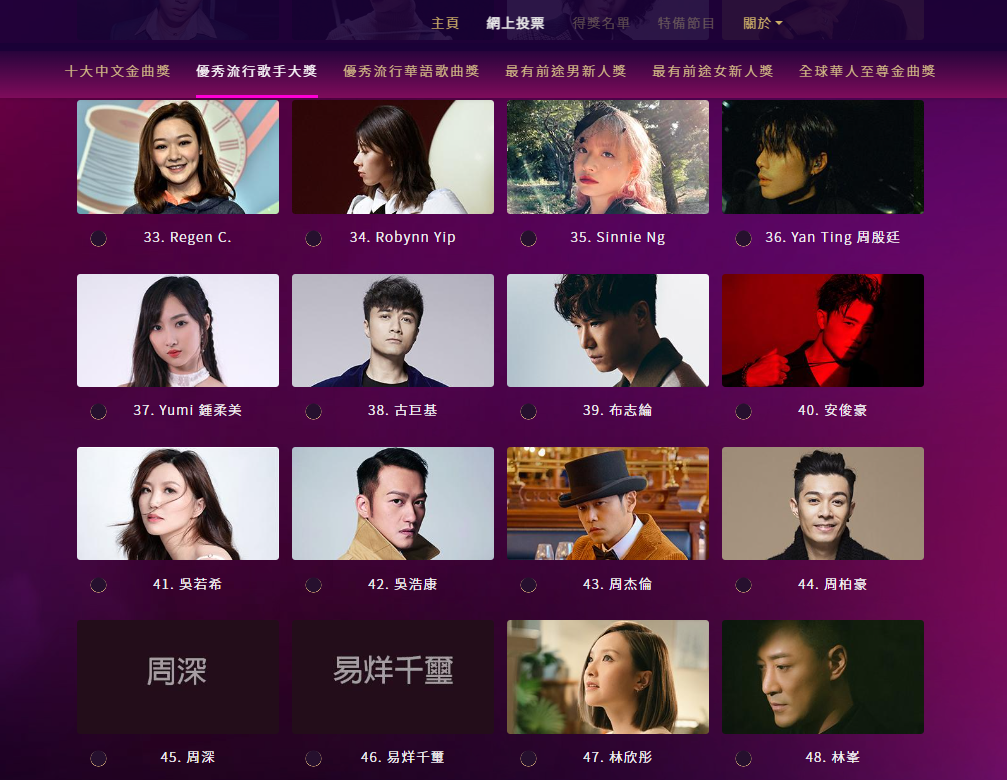Select radio button for 33. Regen C.
This screenshot has height=780, width=1007.
coord(98,239)
